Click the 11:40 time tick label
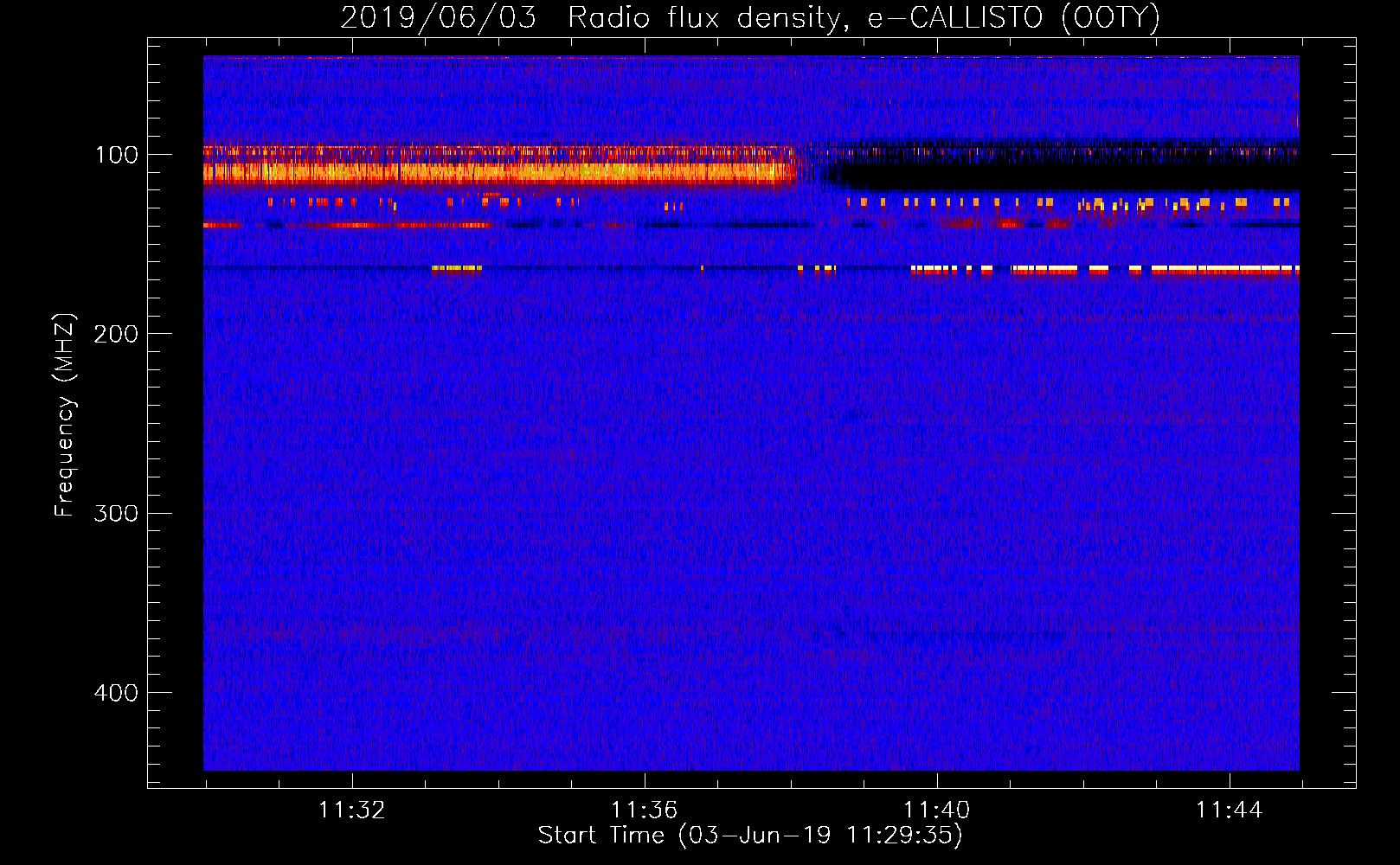Screen dimensions: 1400x865 [x=937, y=811]
